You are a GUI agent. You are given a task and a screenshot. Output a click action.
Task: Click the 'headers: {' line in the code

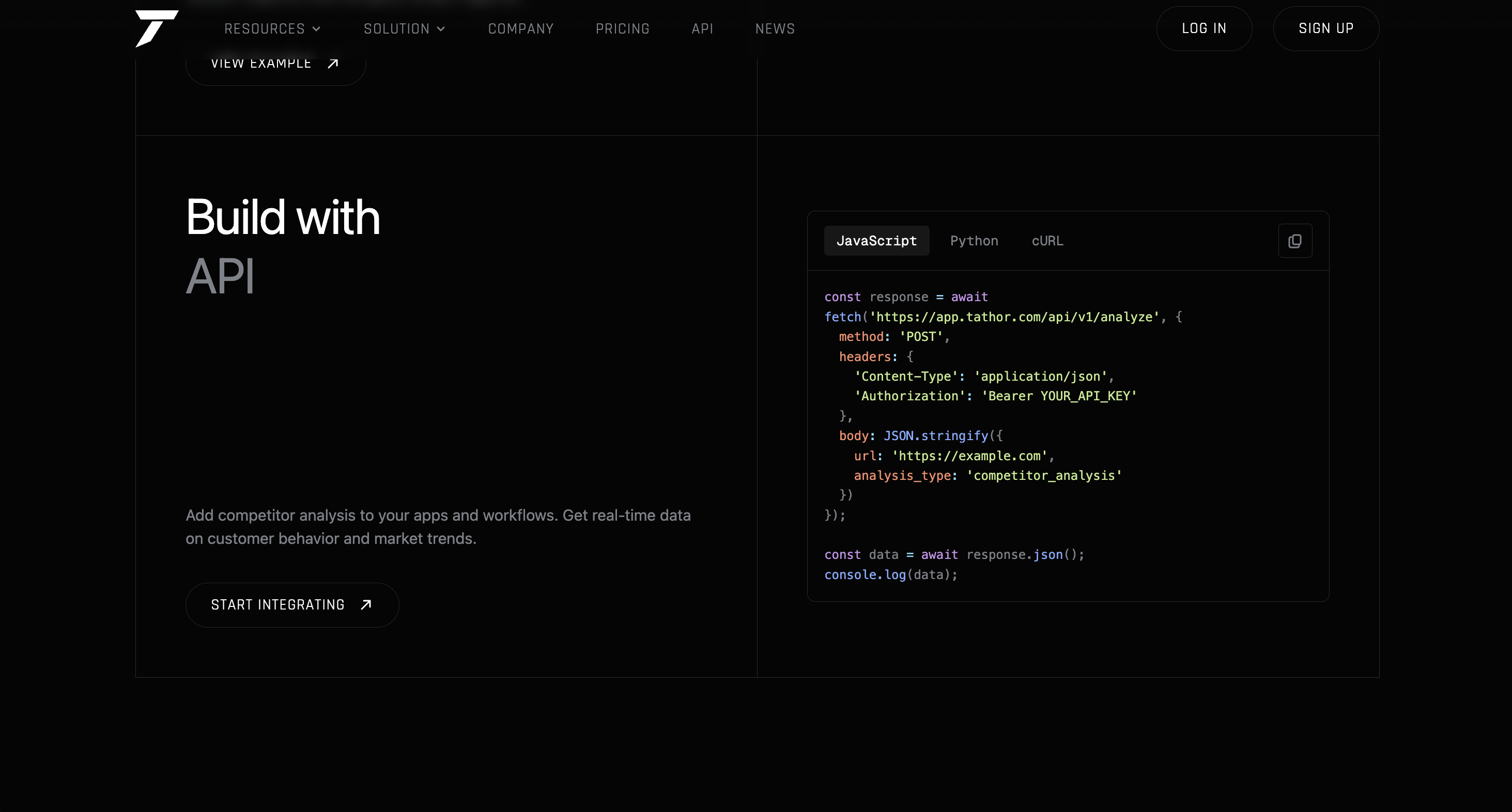pos(876,357)
